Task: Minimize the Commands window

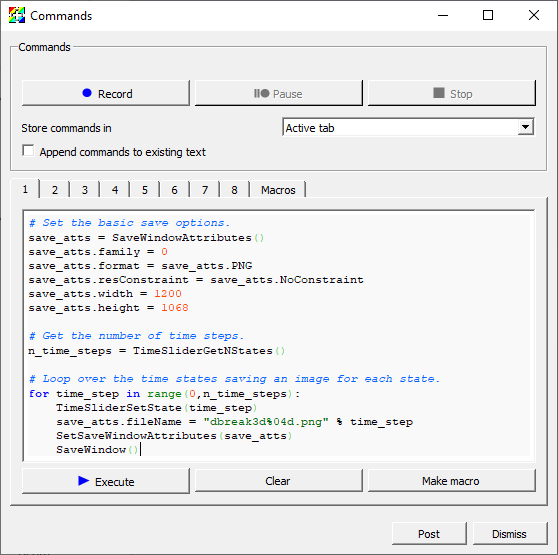Action: [x=443, y=15]
